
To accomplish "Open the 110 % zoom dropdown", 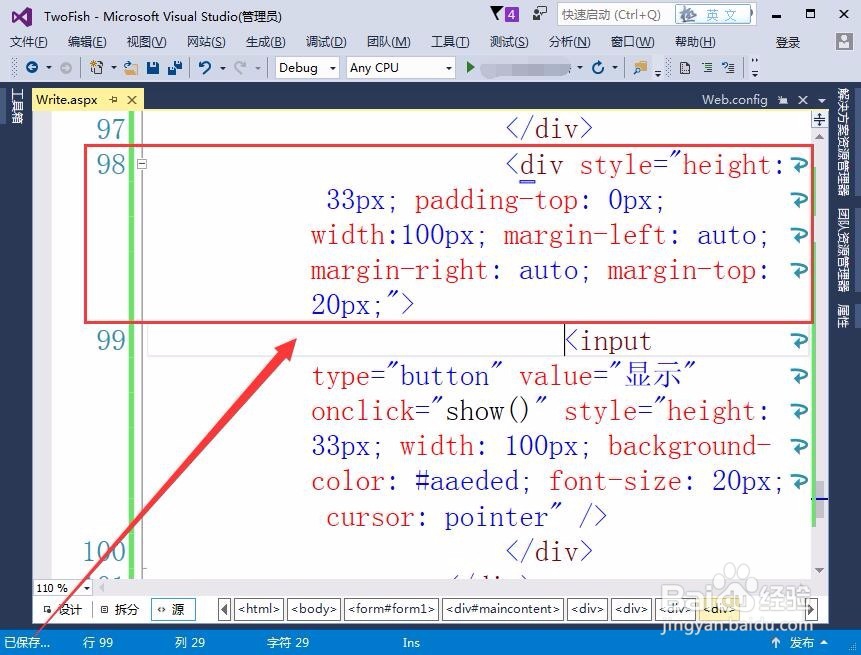I will point(87,588).
